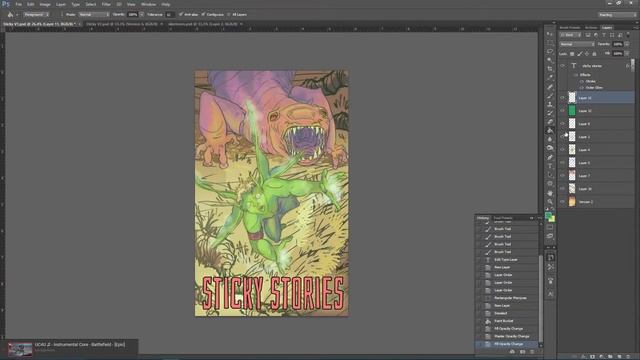Select the Pen tool
This screenshot has height=360, width=640.
pos(550,157)
